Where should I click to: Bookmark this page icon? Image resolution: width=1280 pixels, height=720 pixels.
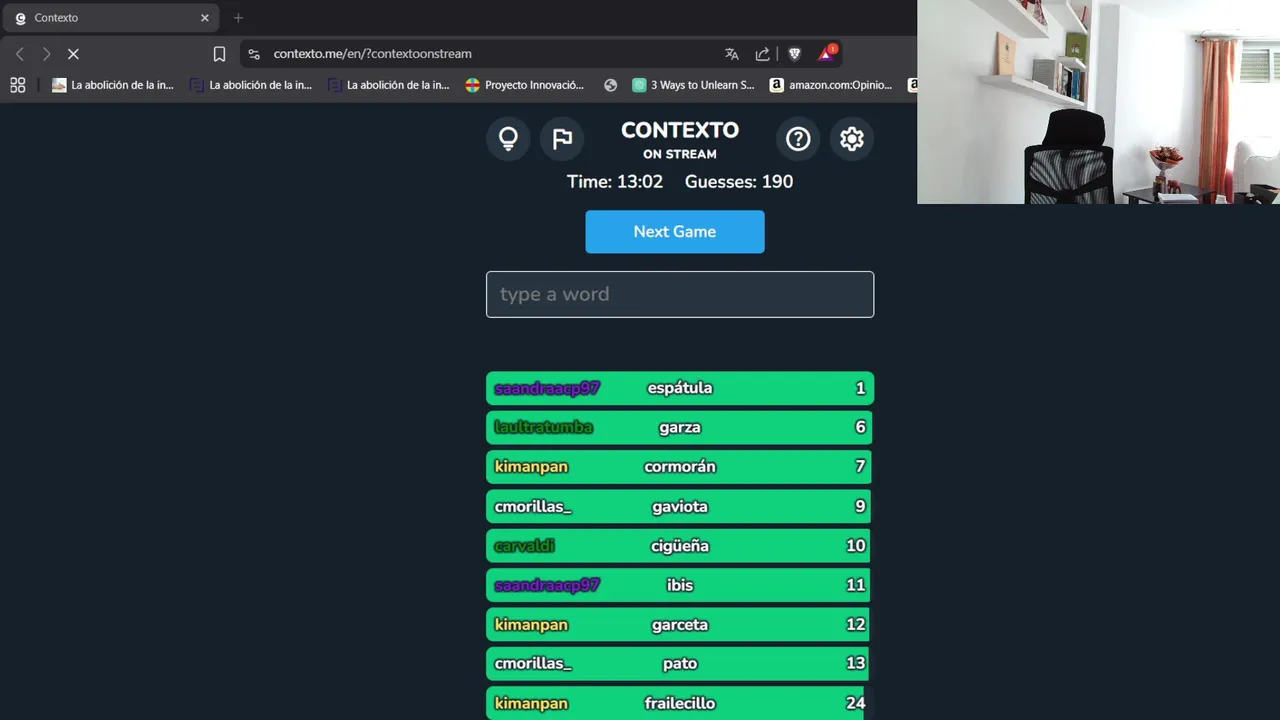click(x=219, y=54)
